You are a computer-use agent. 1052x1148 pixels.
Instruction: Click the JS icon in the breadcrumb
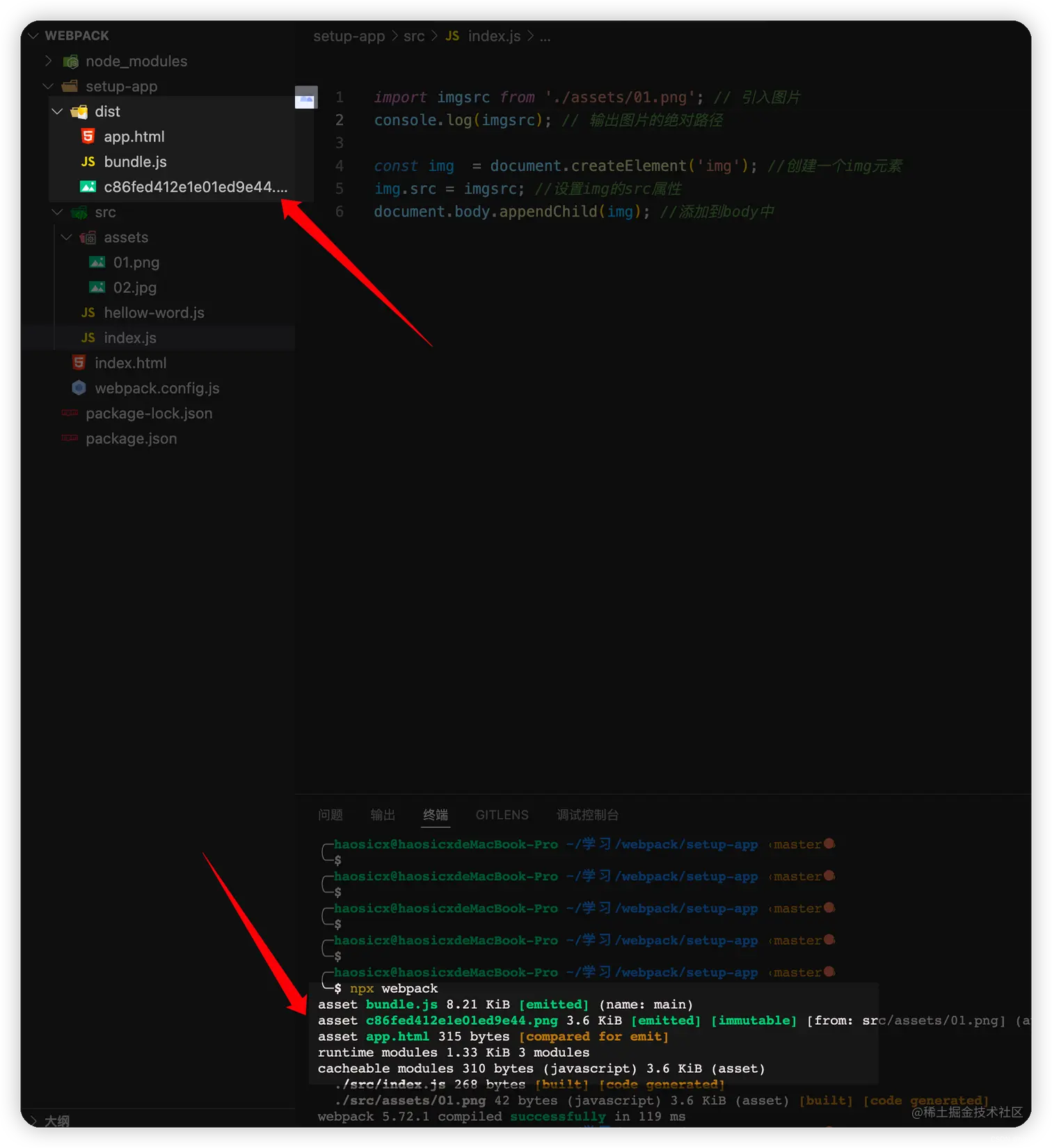coord(452,35)
